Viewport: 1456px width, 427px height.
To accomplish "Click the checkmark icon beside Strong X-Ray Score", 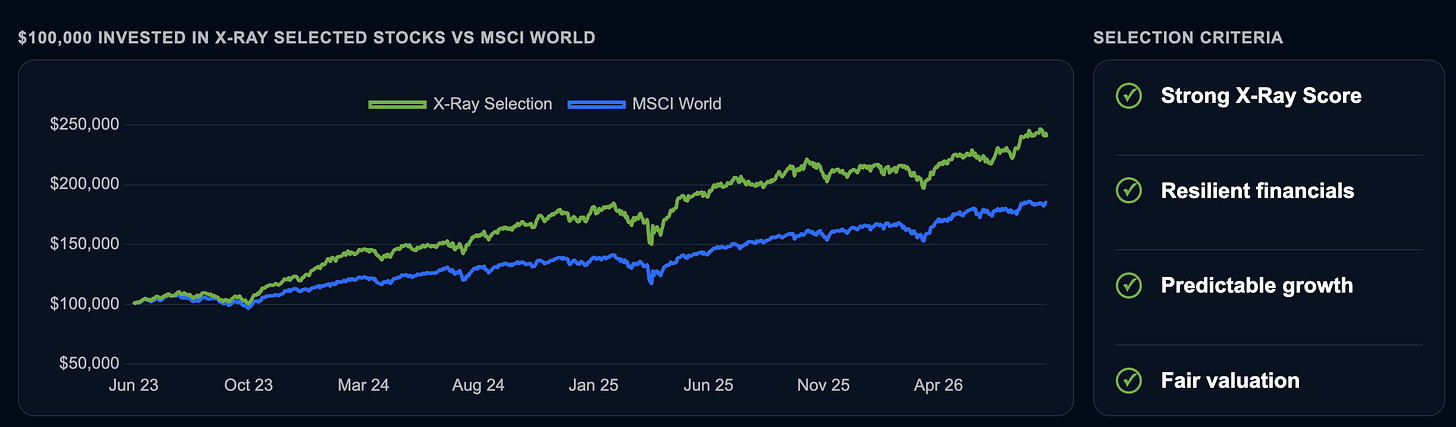I will [1128, 96].
